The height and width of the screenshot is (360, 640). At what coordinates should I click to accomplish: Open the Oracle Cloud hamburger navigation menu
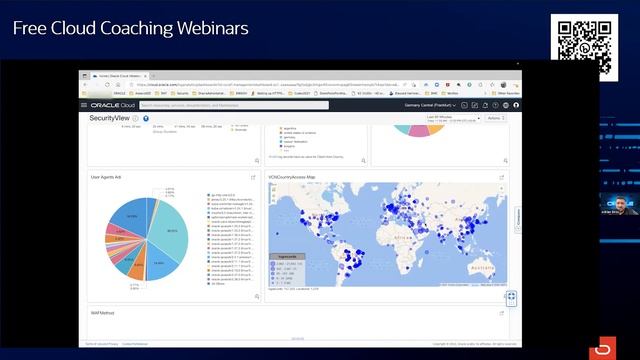coord(84,105)
